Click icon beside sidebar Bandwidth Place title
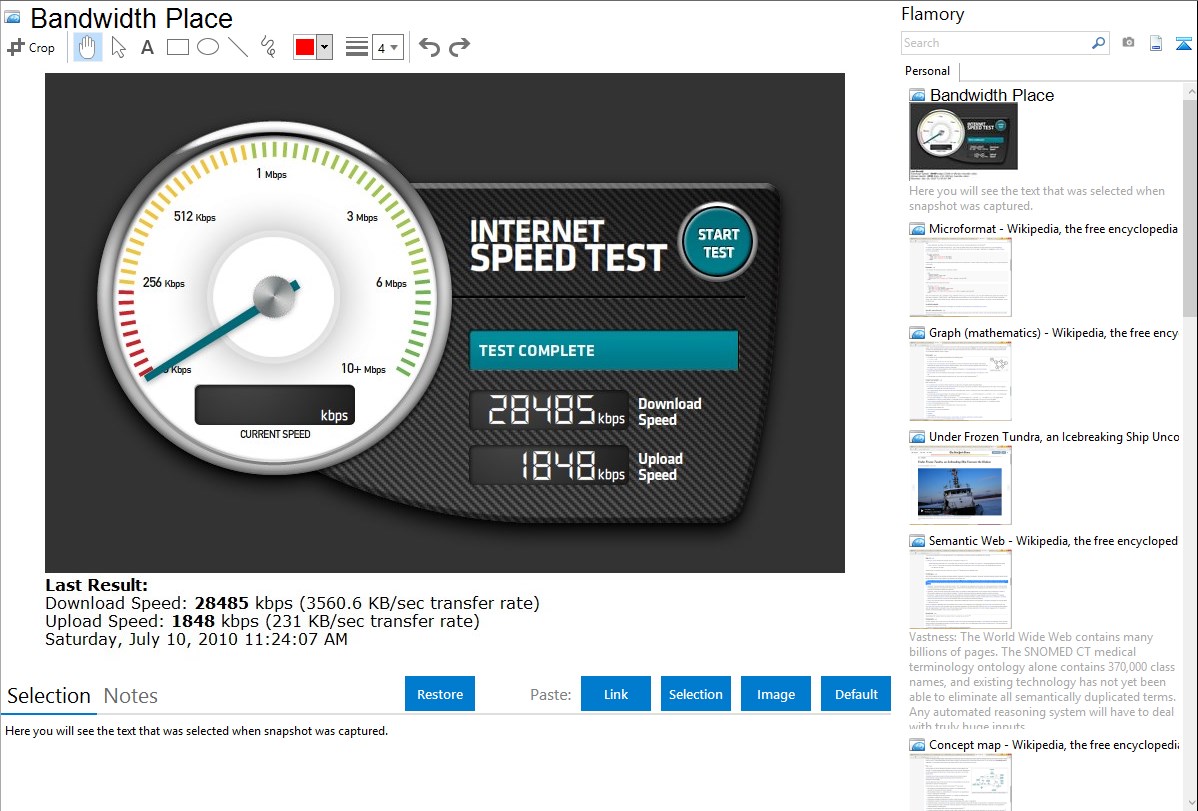The height and width of the screenshot is (811, 1198). [x=917, y=96]
